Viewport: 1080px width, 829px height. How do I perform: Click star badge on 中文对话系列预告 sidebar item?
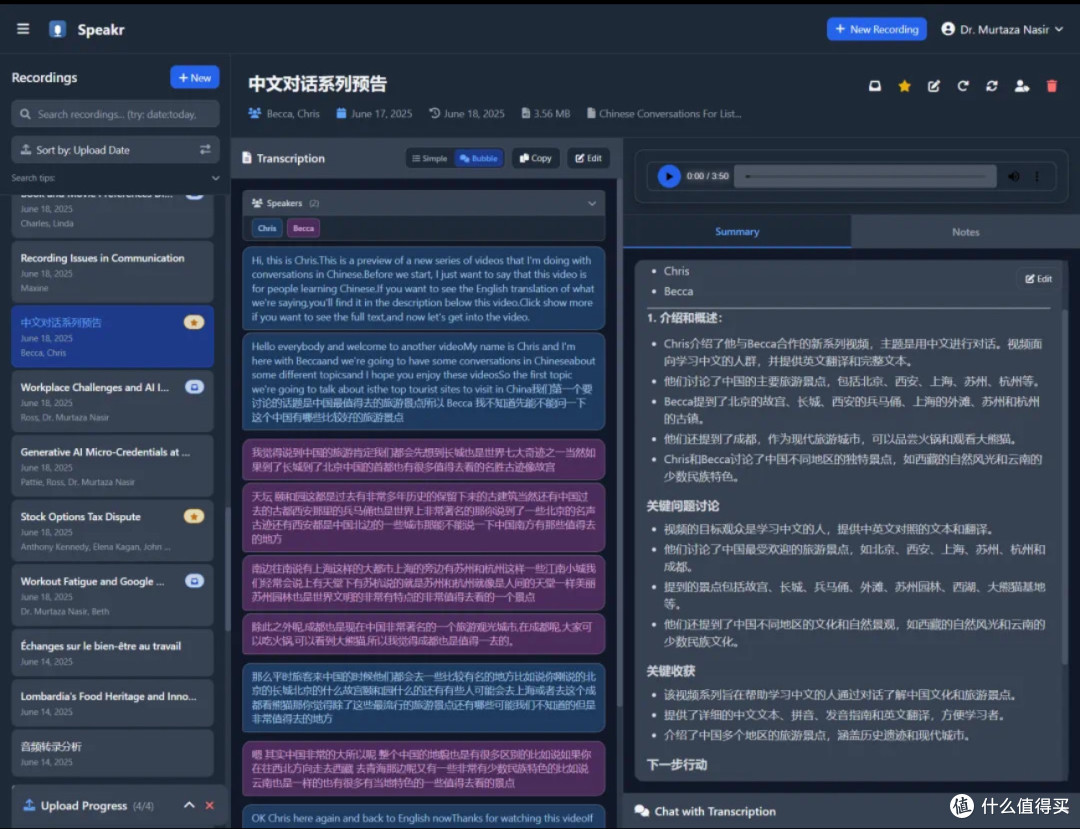pos(194,322)
